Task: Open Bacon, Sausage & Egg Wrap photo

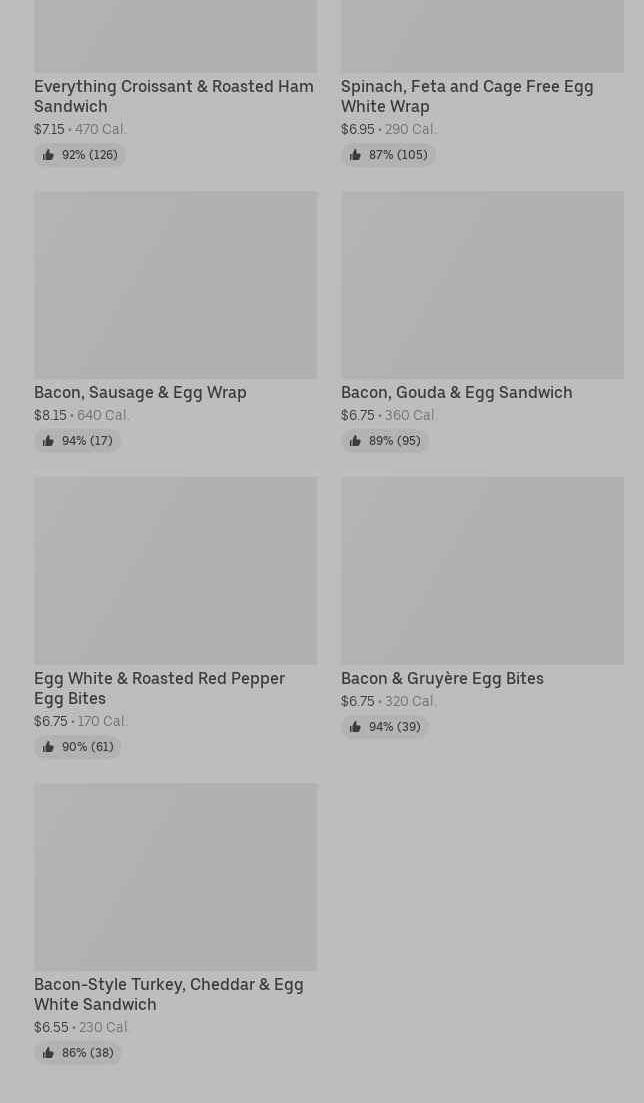Action: click(x=175, y=285)
